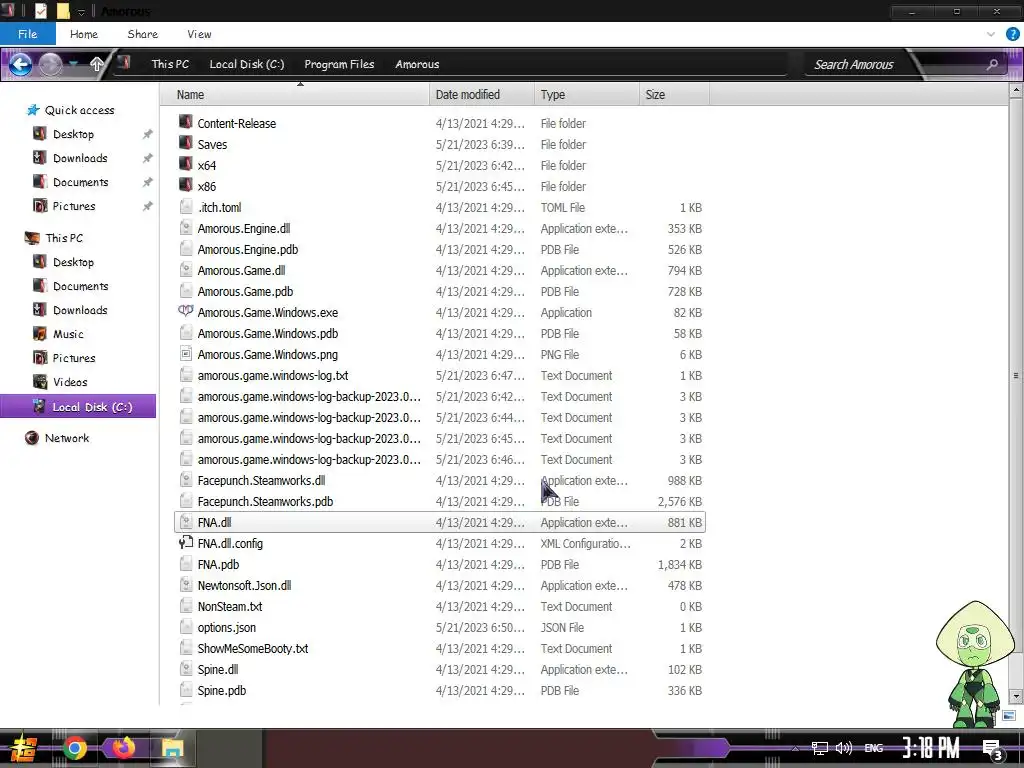Screen dimensions: 1024x768
Task: Select the Amorous.Engine.dll file icon
Action: pos(185,228)
